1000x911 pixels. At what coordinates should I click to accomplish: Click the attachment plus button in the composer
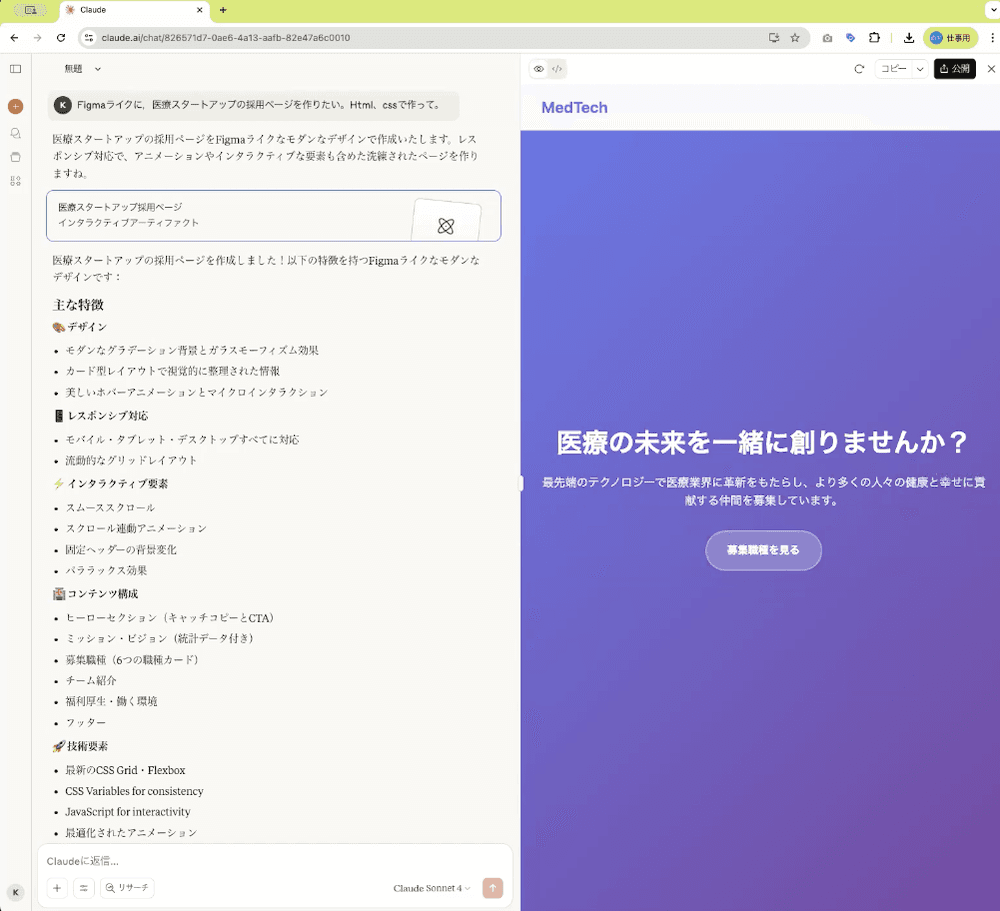coord(58,888)
